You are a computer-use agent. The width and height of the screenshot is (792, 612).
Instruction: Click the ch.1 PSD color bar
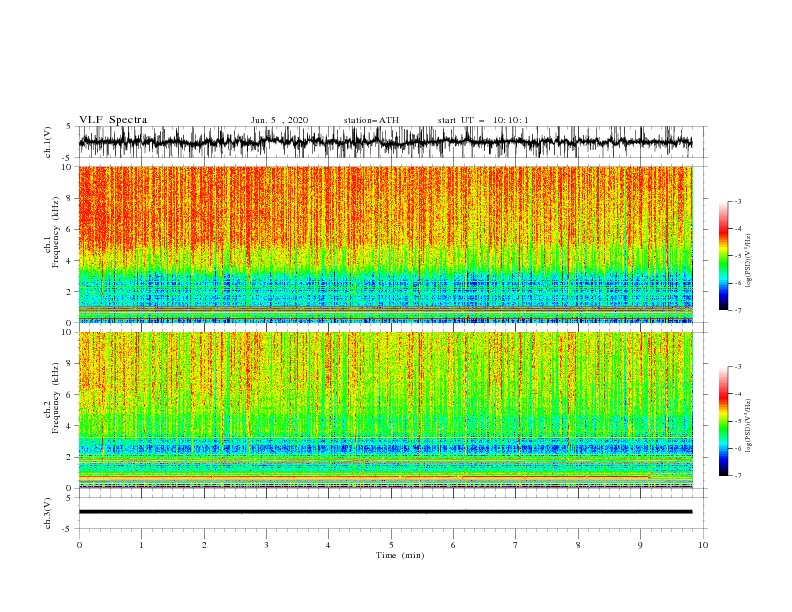[723, 256]
